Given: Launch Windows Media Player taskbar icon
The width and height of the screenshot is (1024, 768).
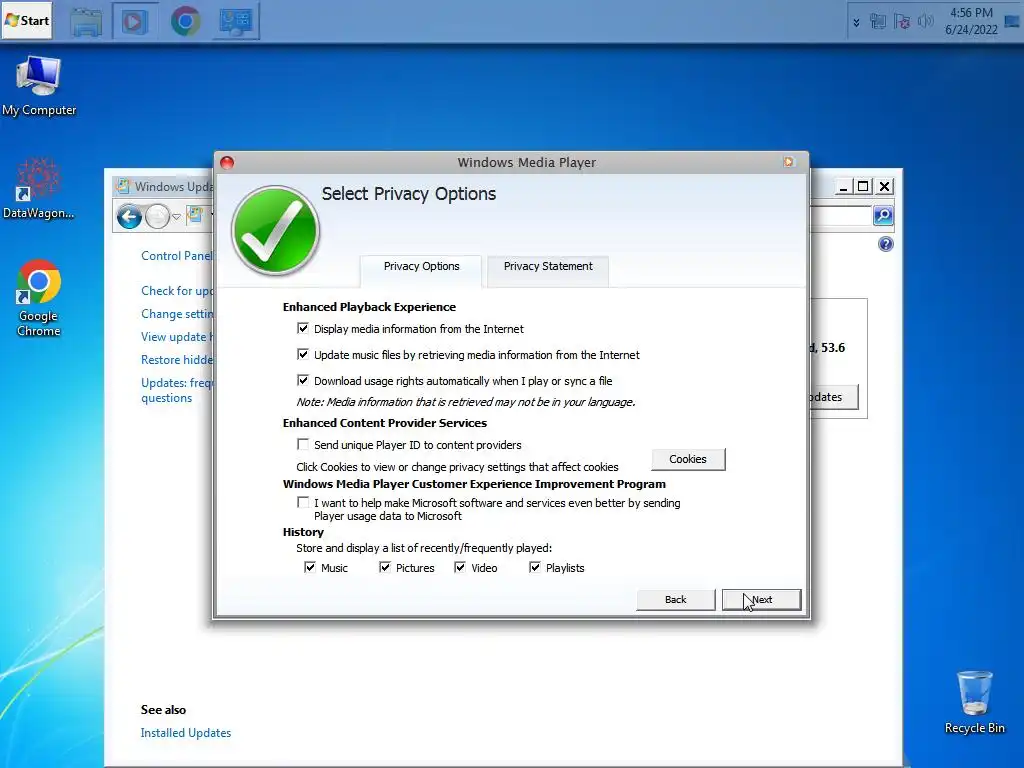Looking at the screenshot, I should [135, 22].
